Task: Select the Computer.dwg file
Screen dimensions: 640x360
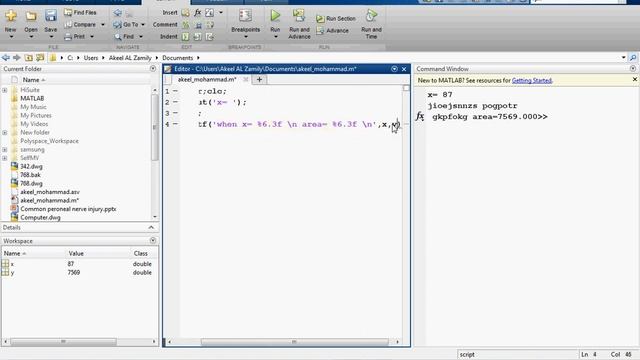Action: (40, 218)
